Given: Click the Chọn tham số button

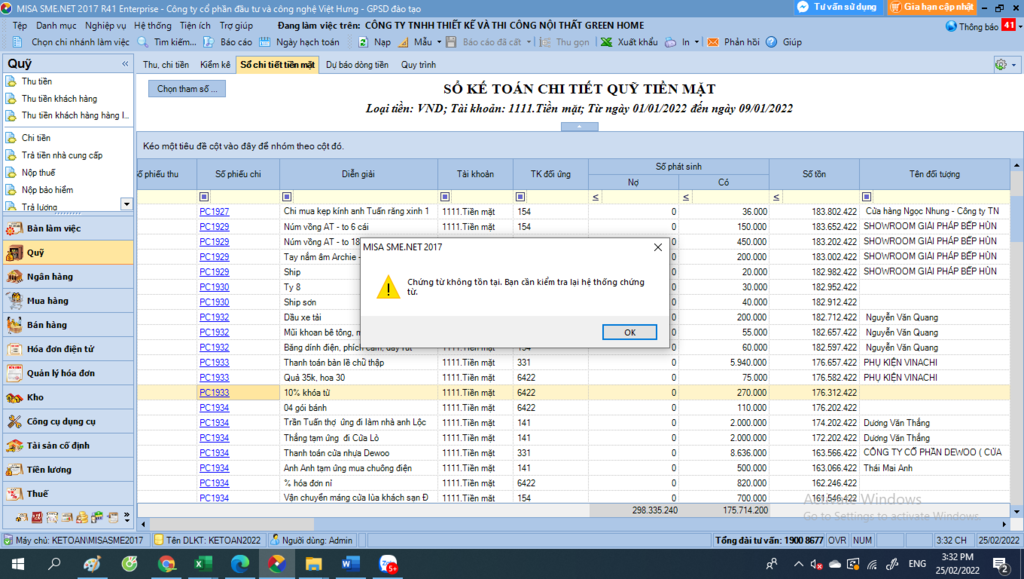Looking at the screenshot, I should pos(187,89).
